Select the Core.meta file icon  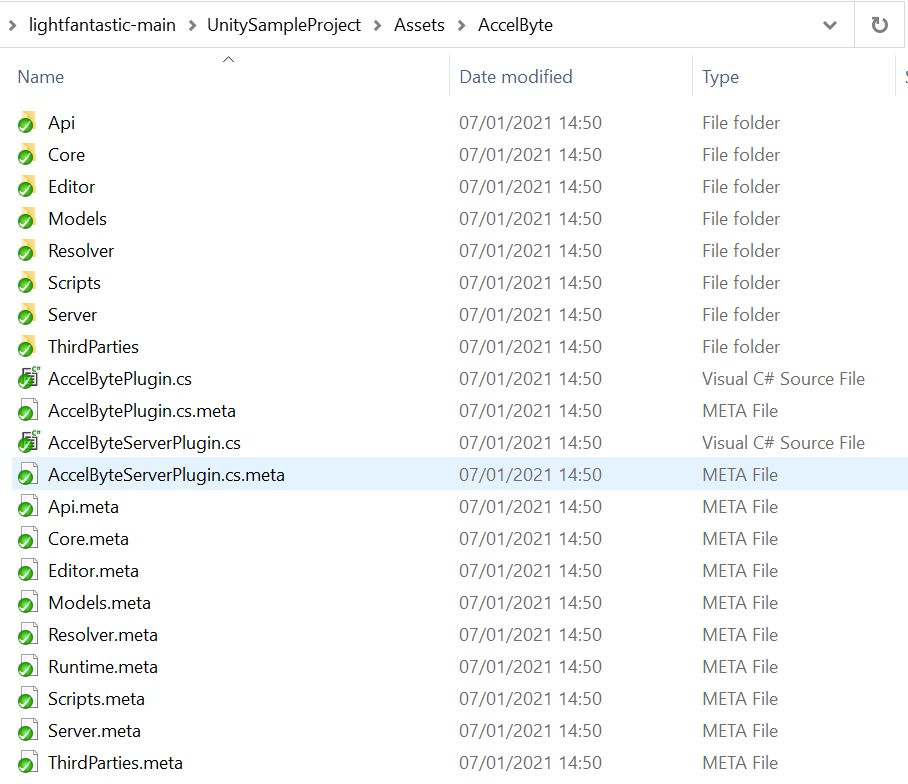27,539
